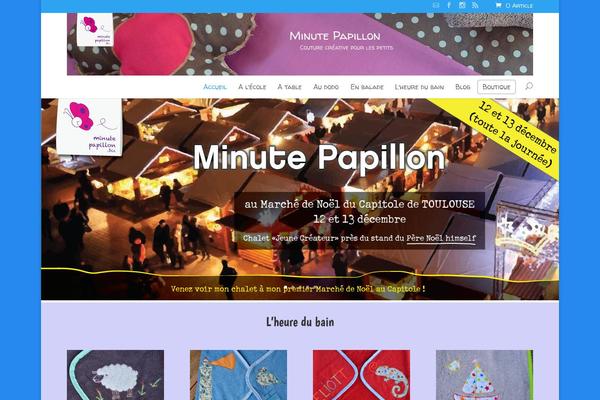Open L'heure du bain menu item
Viewport: 600px width, 400px height.
(419, 87)
